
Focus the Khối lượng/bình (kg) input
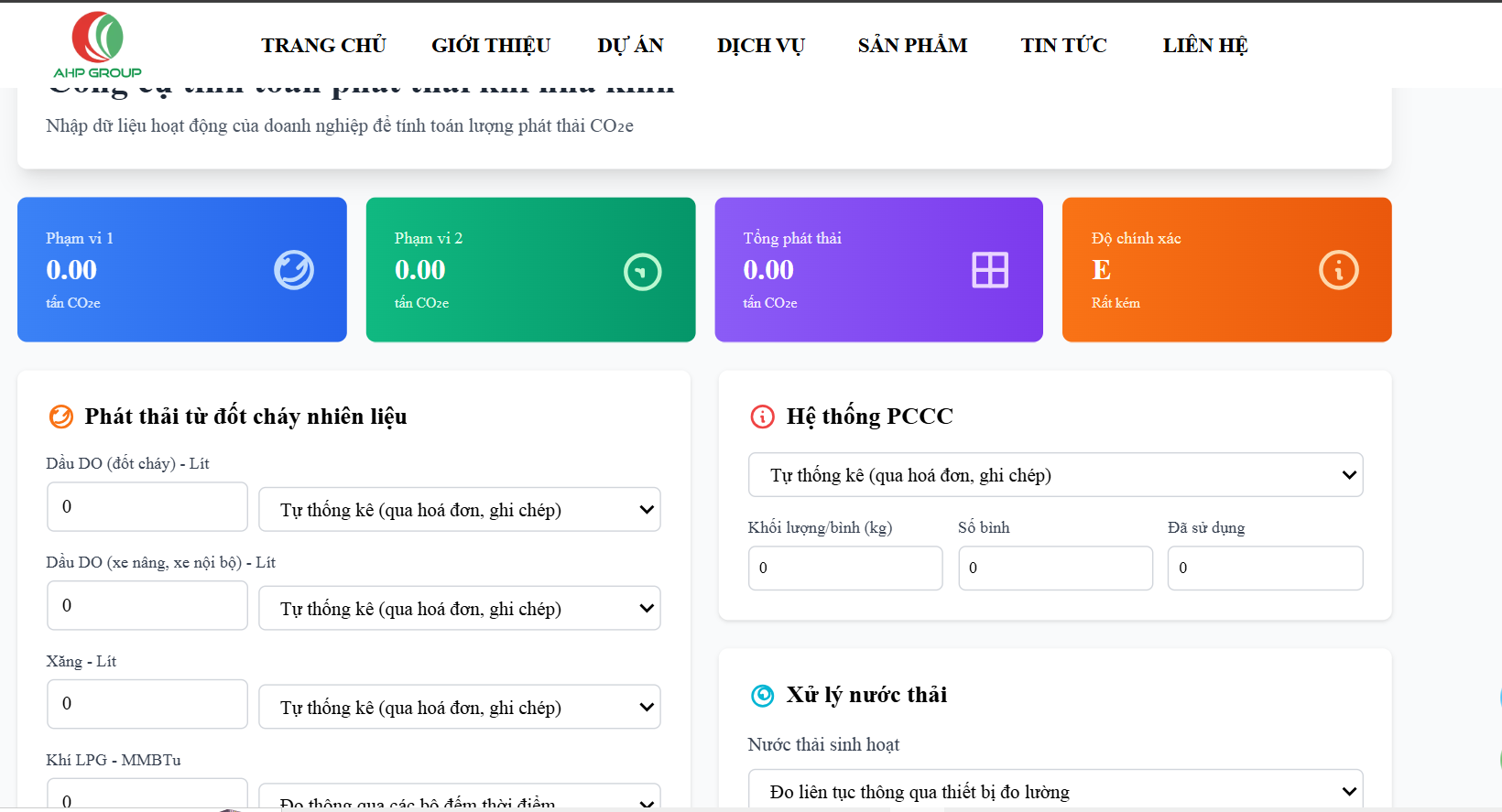pos(845,568)
